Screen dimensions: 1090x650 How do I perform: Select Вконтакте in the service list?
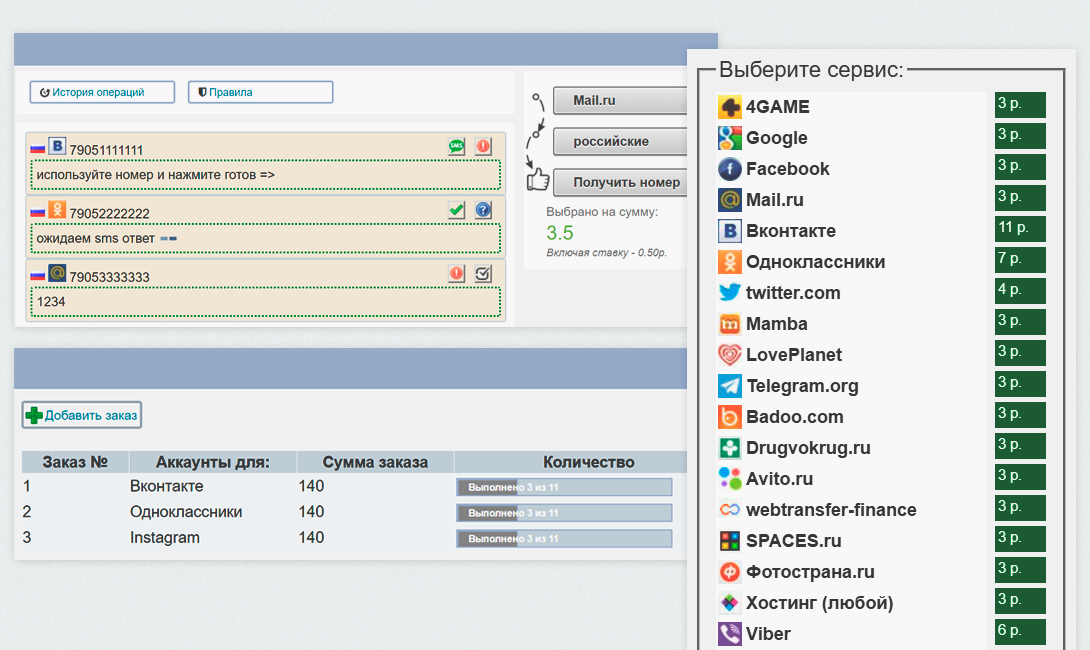click(790, 231)
